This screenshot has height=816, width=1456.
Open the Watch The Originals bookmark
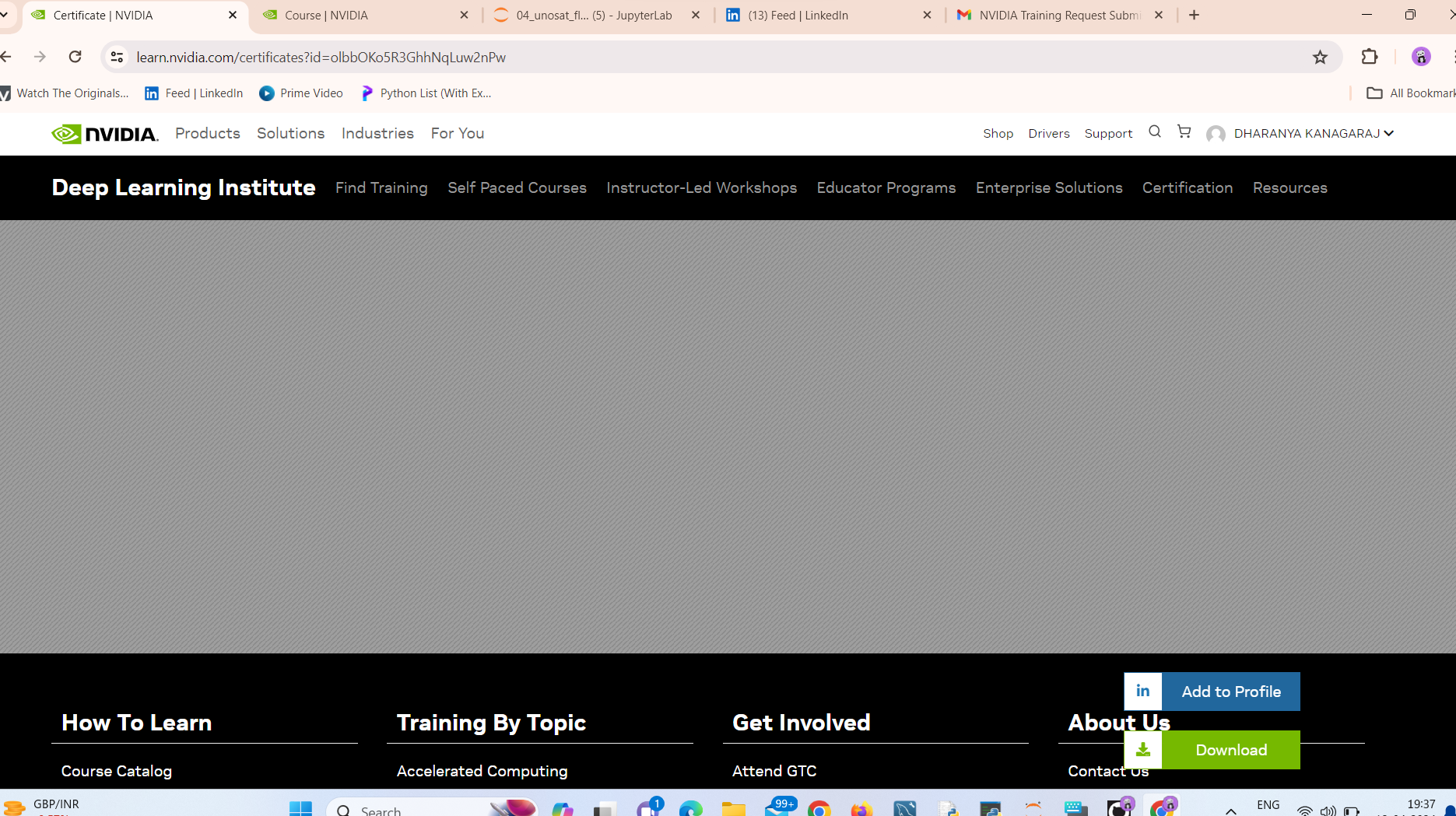(65, 93)
